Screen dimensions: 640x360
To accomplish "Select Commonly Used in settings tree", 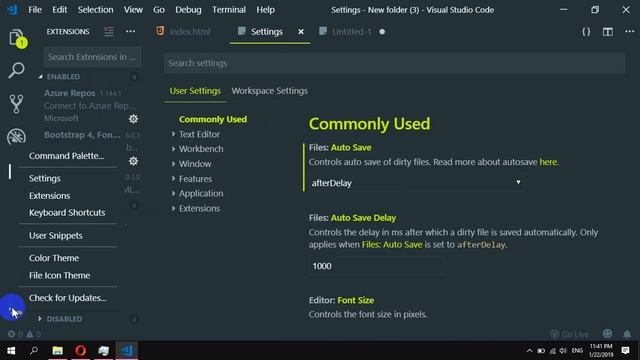I will 213,119.
